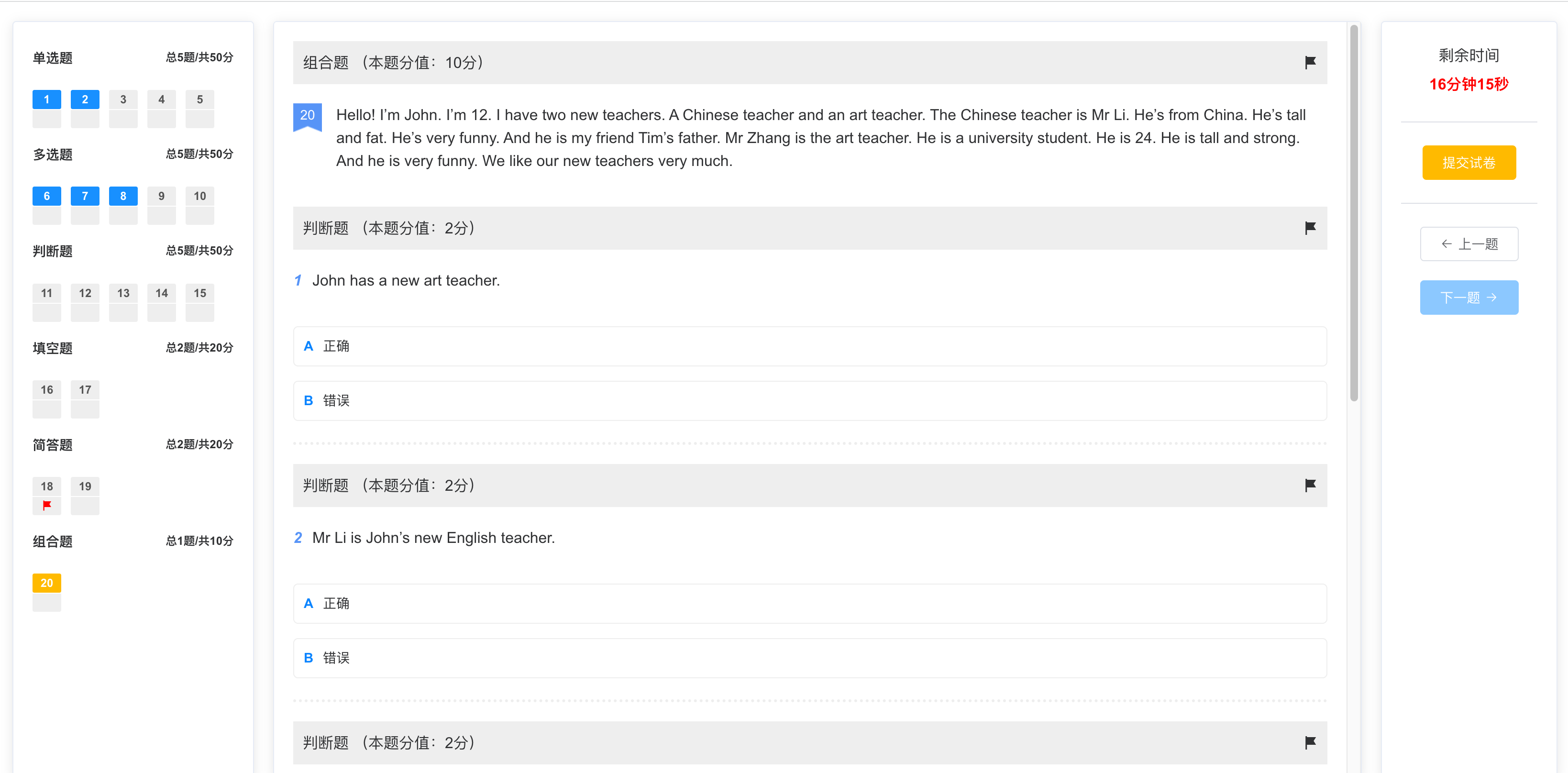Viewport: 1568px width, 773px height.
Task: Select B 错误 for John has a new art teacher
Action: pos(809,400)
